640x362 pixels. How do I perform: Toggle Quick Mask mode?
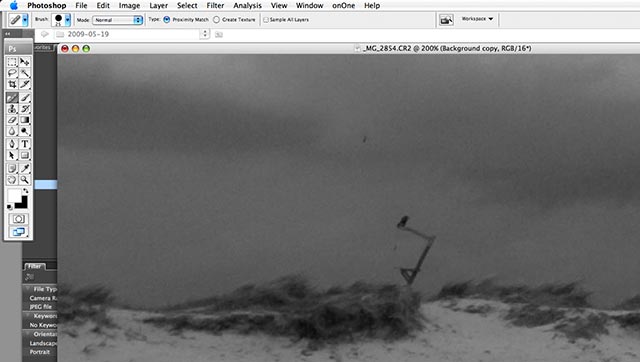(19, 219)
